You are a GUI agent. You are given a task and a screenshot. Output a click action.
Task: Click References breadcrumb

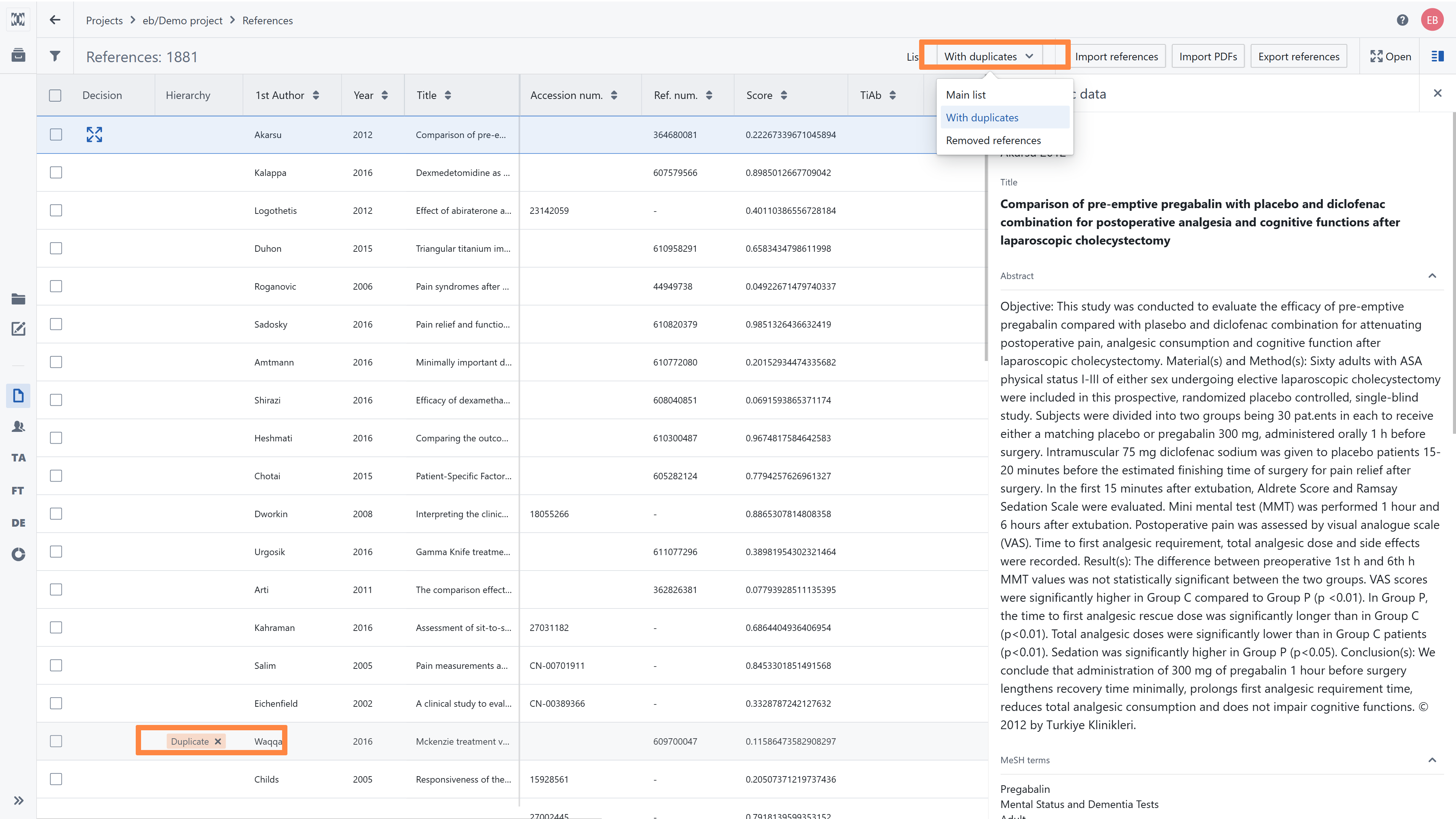tap(267, 20)
